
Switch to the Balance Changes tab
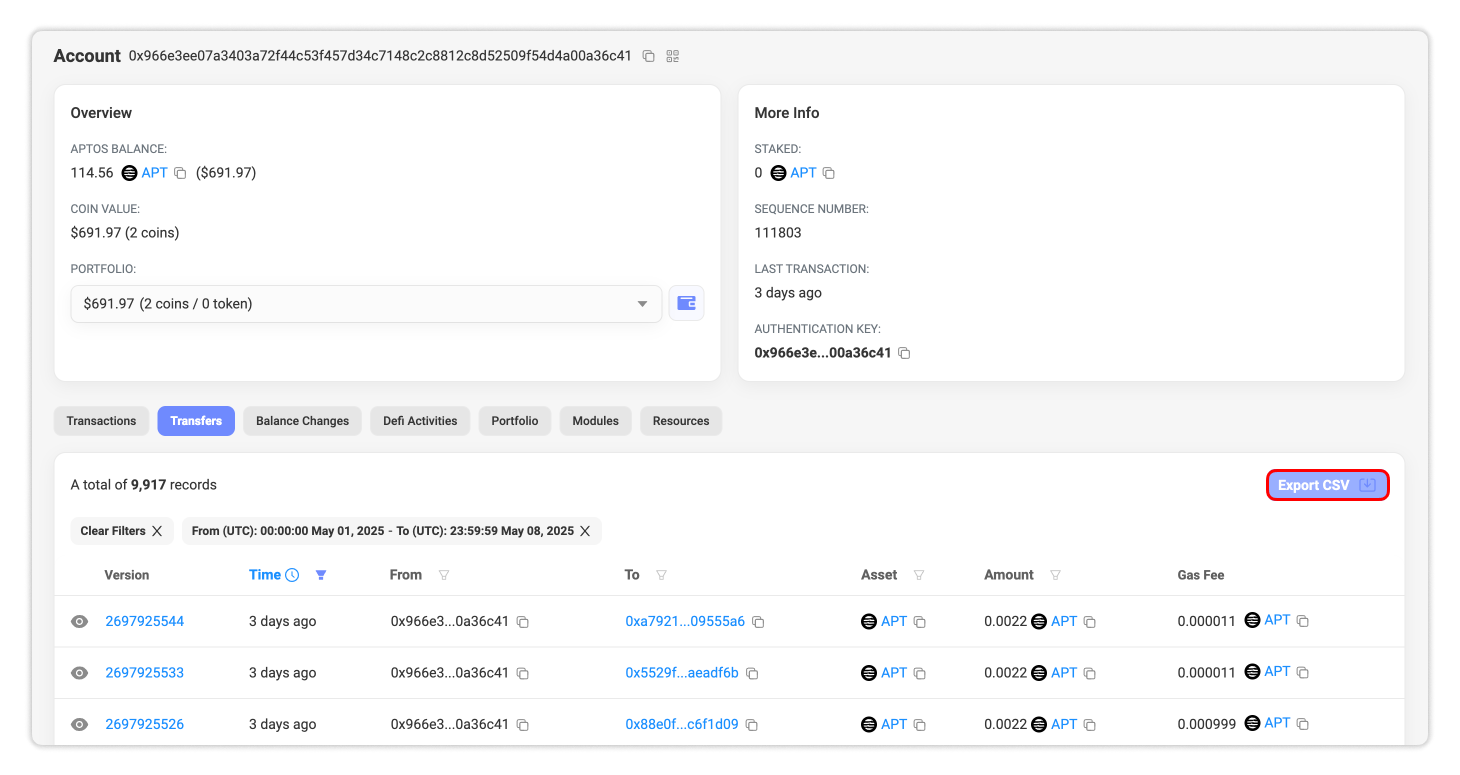tap(302, 421)
